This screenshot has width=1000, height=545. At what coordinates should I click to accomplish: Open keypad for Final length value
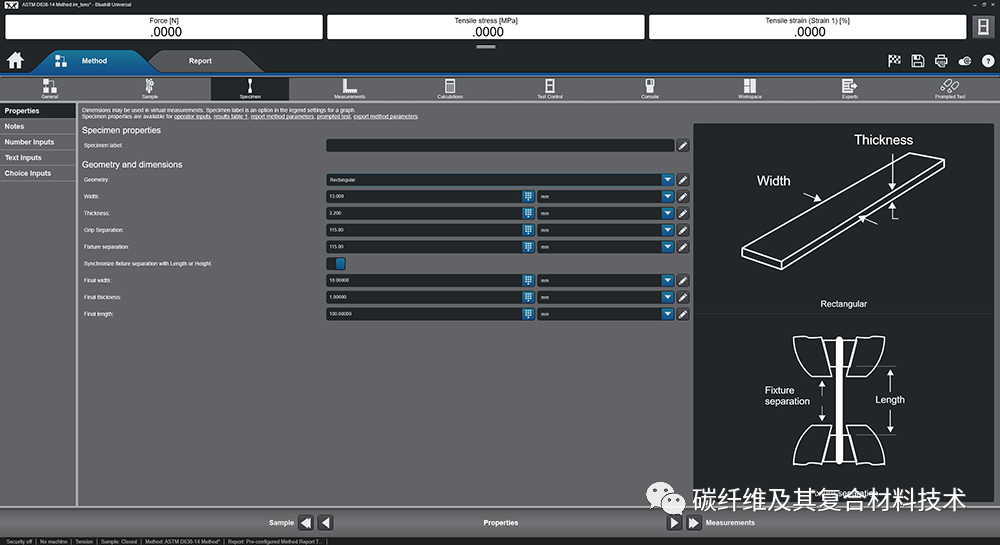point(528,314)
